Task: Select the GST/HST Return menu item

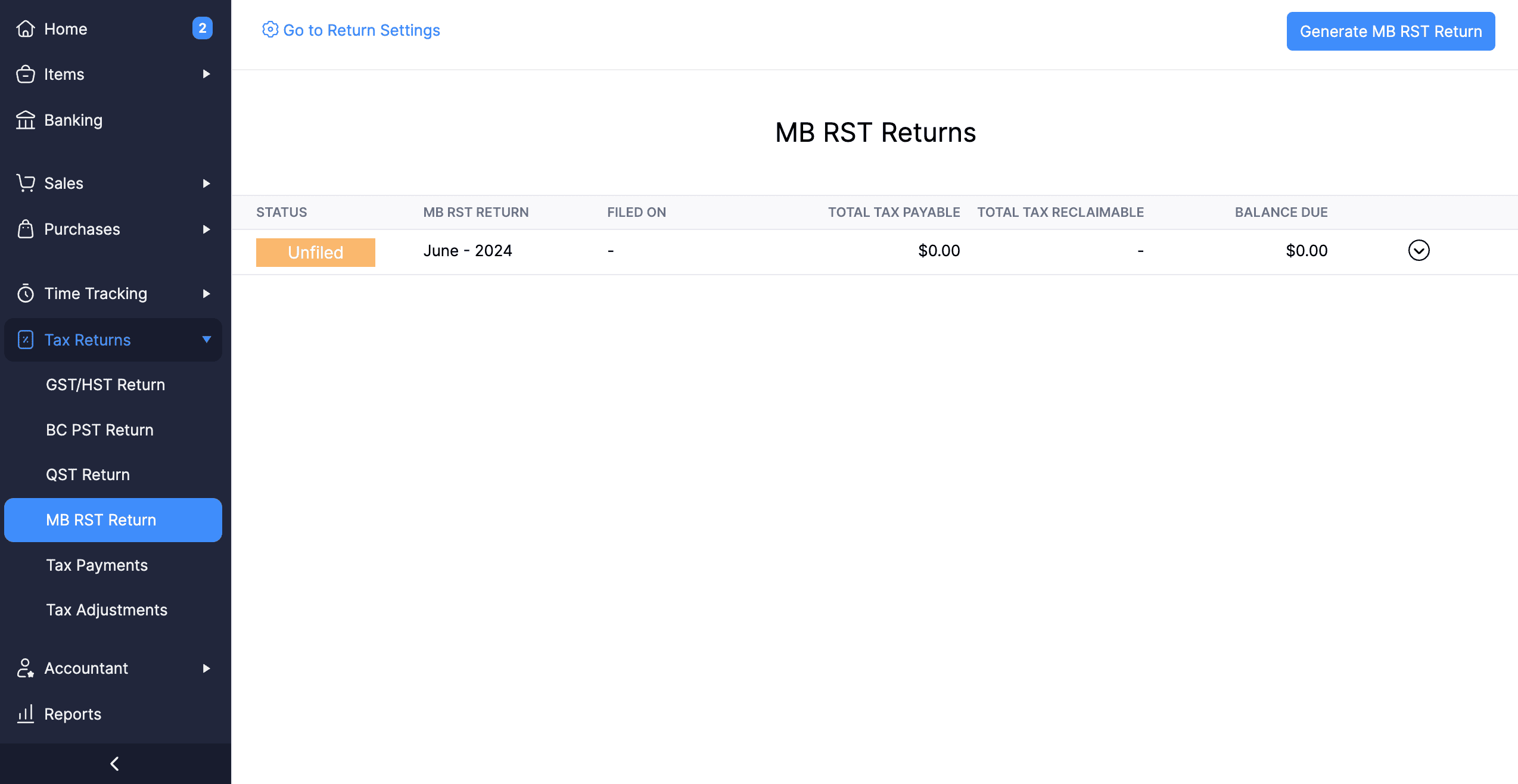Action: click(106, 384)
